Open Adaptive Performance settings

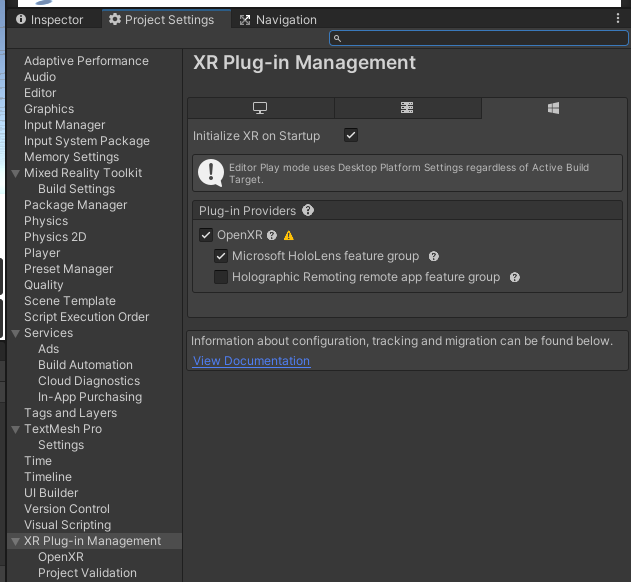click(x=86, y=61)
